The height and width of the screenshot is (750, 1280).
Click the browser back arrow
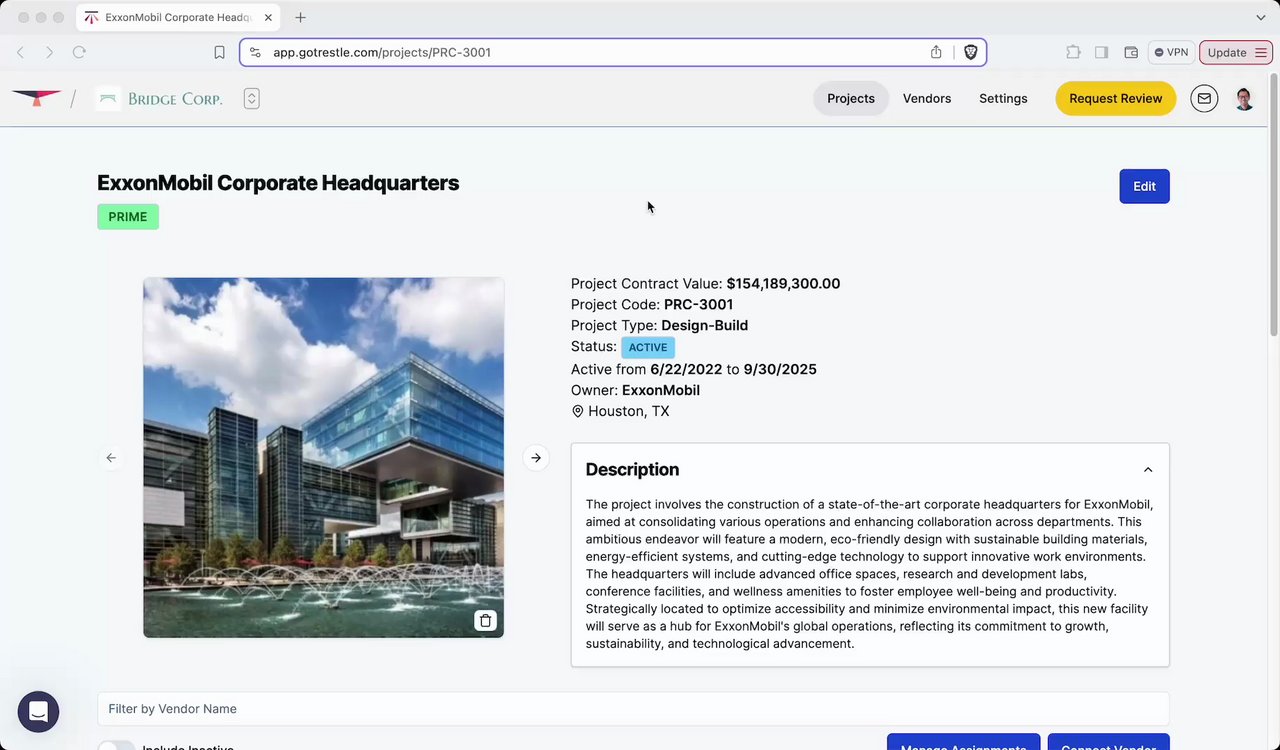(20, 52)
